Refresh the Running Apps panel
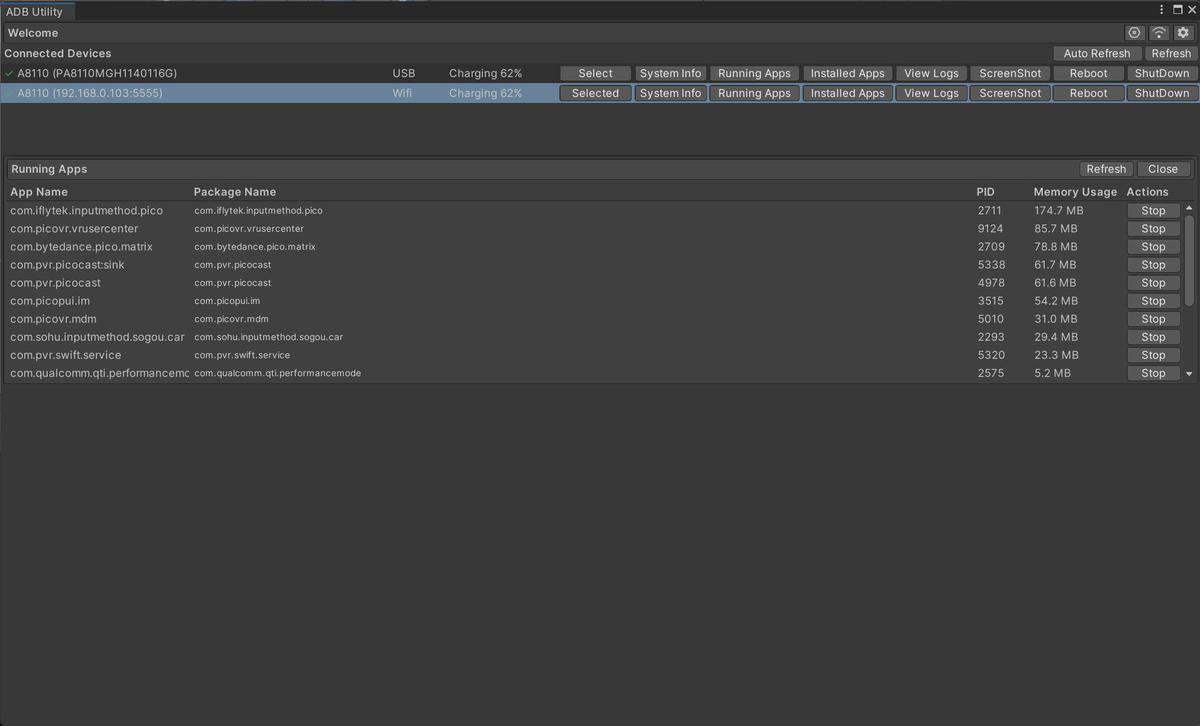Screen dimensions: 1200x726 pos(1106,169)
